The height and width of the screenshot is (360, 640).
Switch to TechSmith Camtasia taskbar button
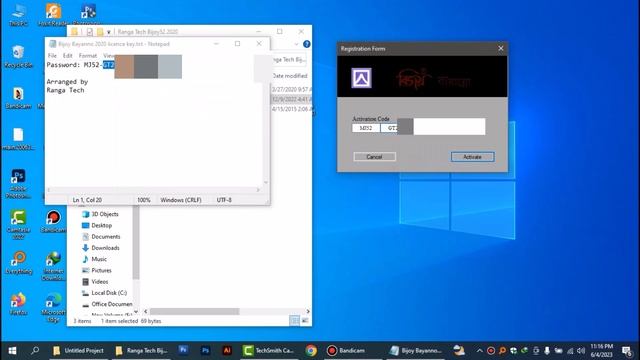tap(269, 351)
